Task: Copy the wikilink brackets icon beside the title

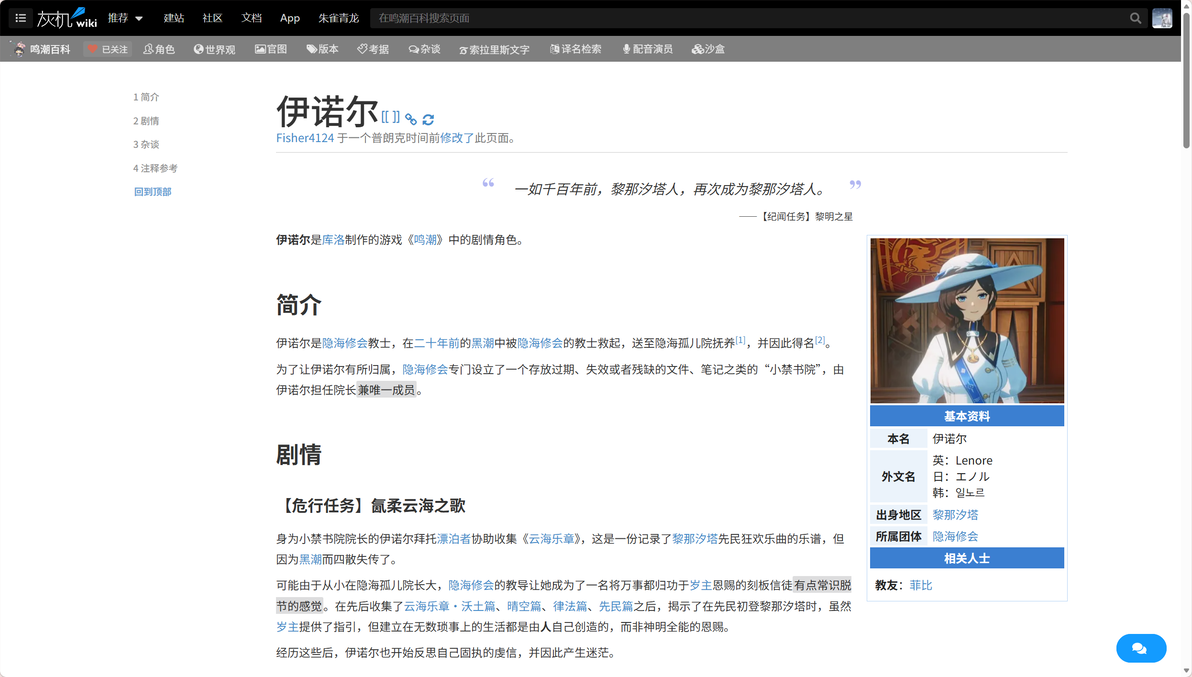Action: click(x=390, y=117)
